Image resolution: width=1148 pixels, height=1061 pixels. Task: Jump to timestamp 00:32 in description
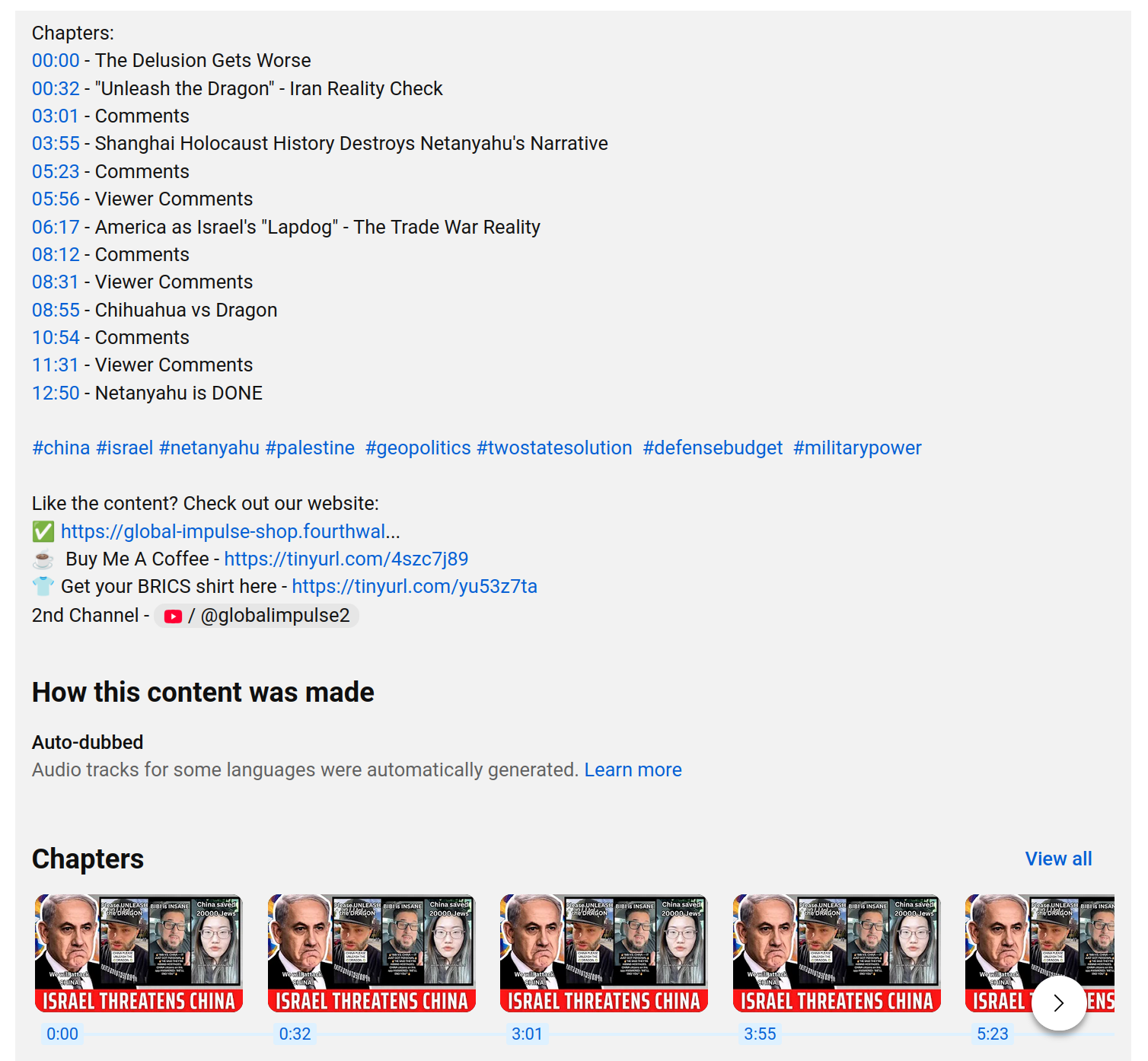(56, 88)
